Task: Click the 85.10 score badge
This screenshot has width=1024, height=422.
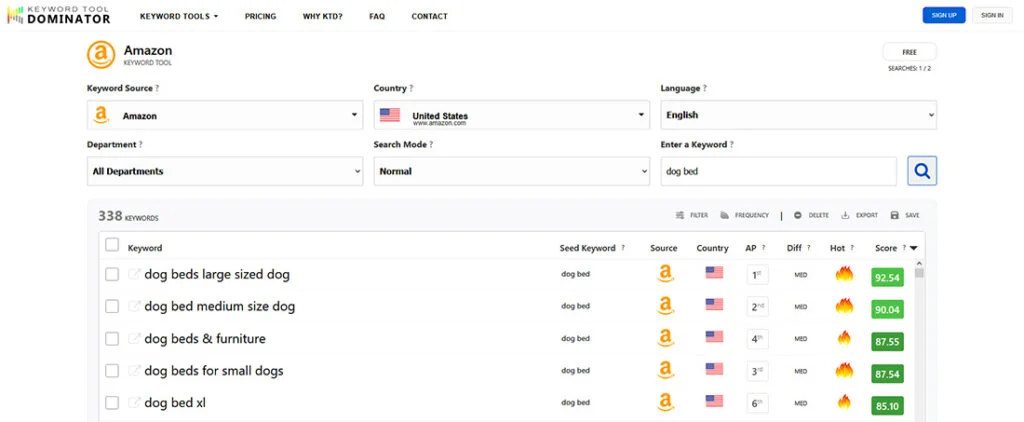Action: click(888, 406)
